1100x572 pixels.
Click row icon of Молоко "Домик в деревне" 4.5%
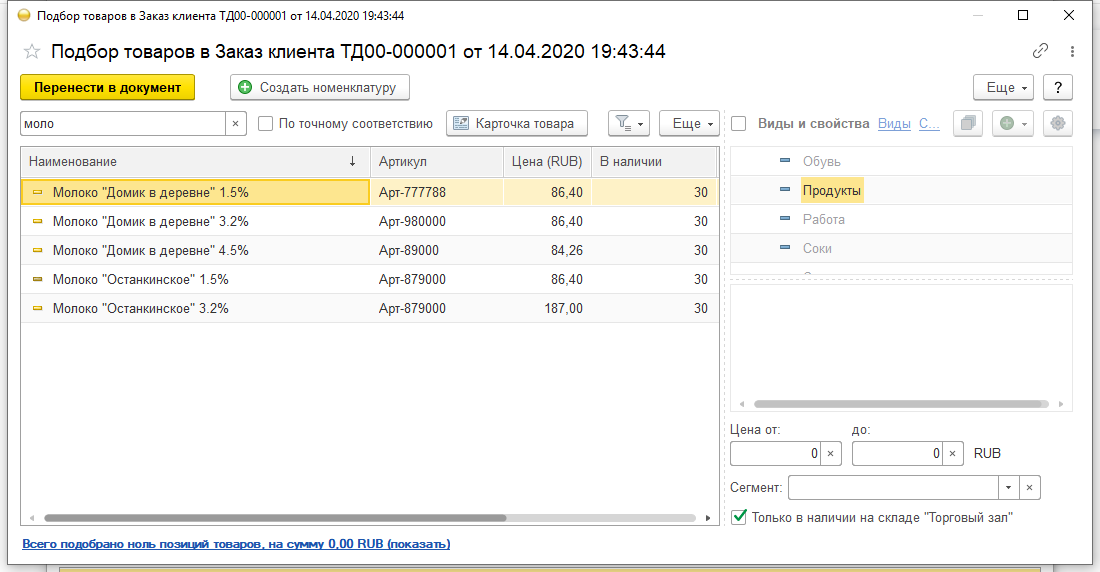point(38,250)
